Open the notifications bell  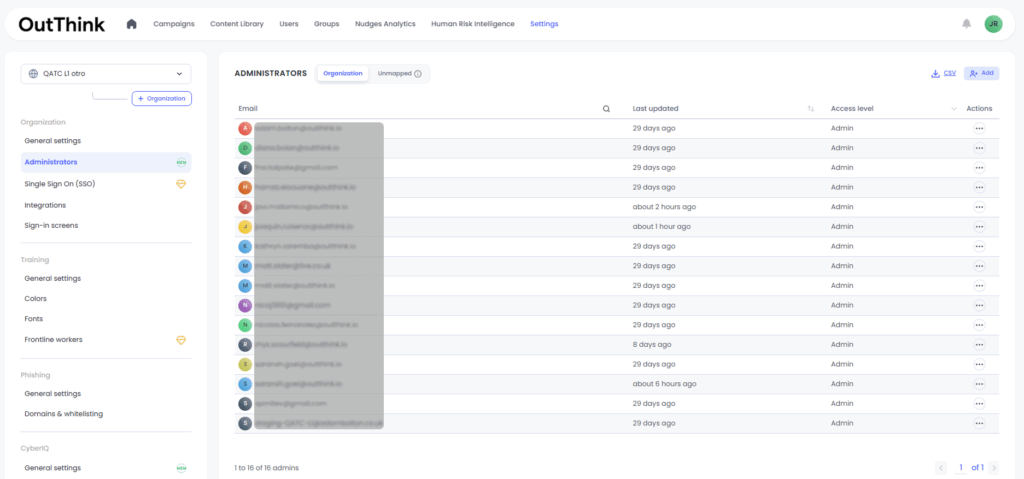tap(966, 24)
